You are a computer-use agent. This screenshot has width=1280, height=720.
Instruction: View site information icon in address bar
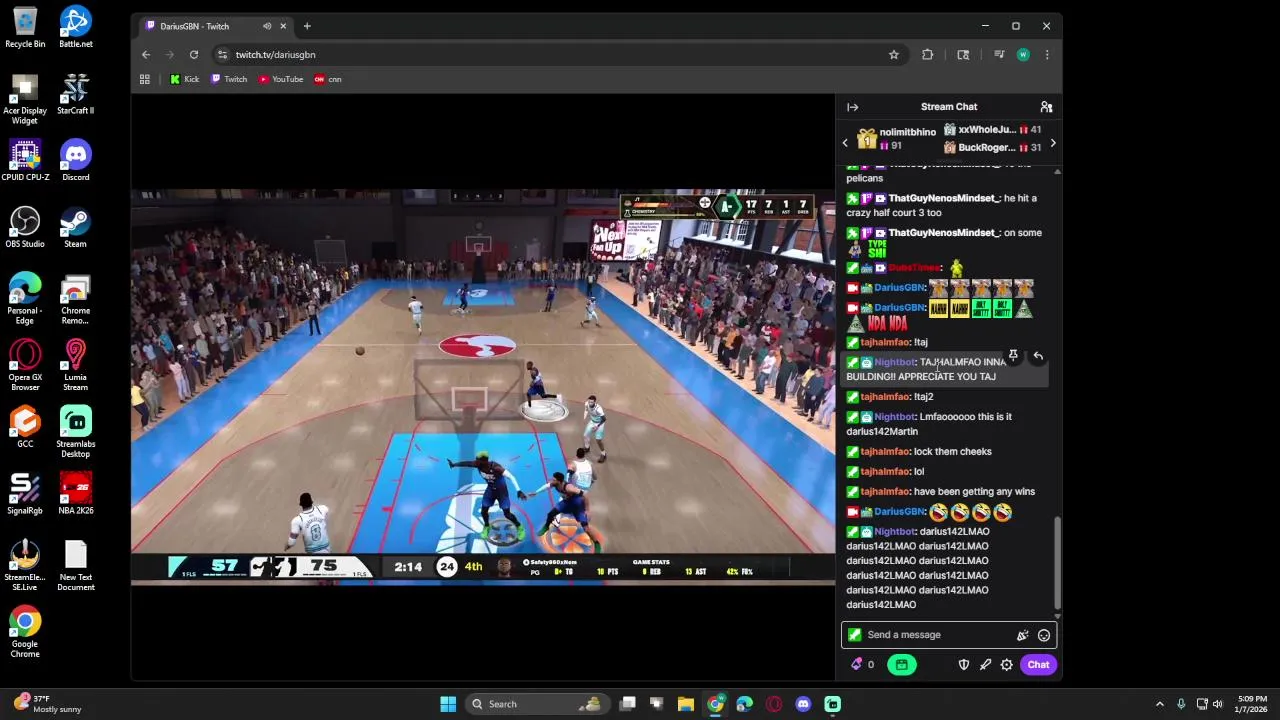coord(222,55)
